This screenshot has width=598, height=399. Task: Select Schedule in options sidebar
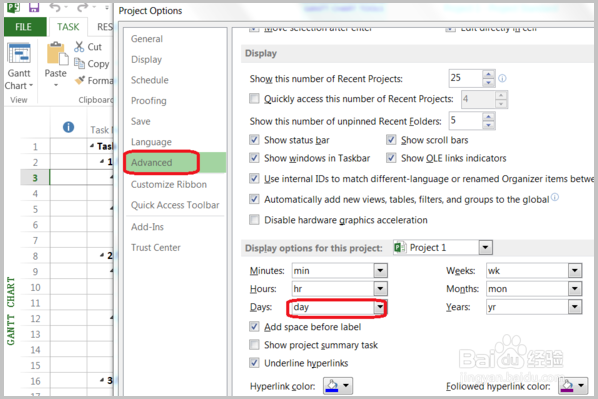point(150,80)
